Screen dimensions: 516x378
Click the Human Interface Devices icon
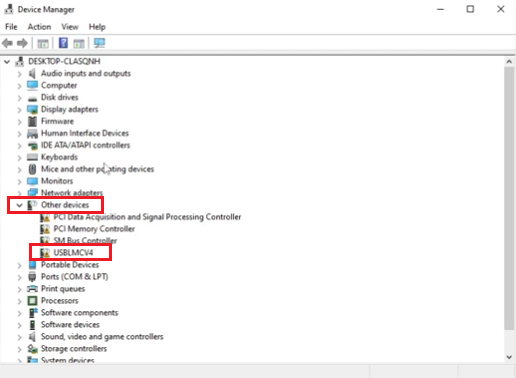click(32, 134)
